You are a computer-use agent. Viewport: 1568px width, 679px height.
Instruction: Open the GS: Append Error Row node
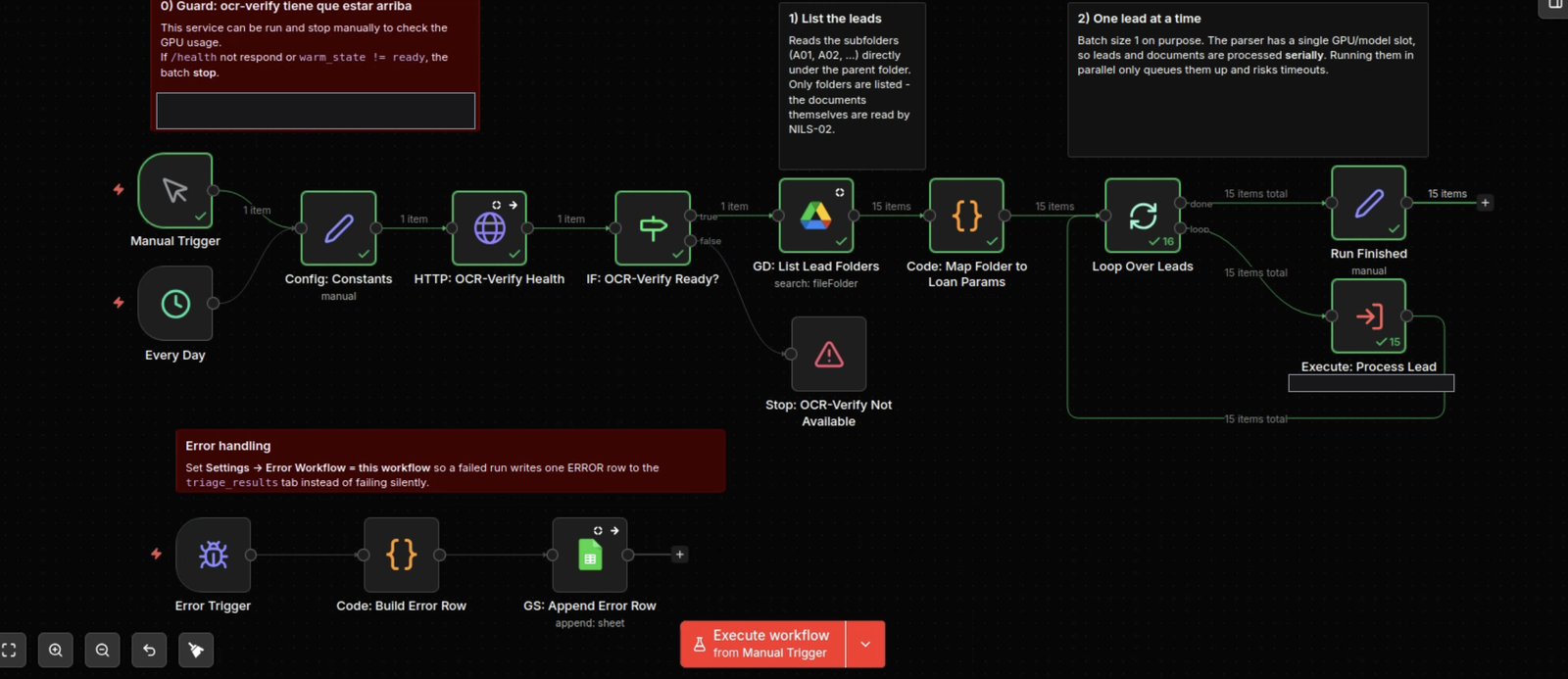(x=590, y=555)
